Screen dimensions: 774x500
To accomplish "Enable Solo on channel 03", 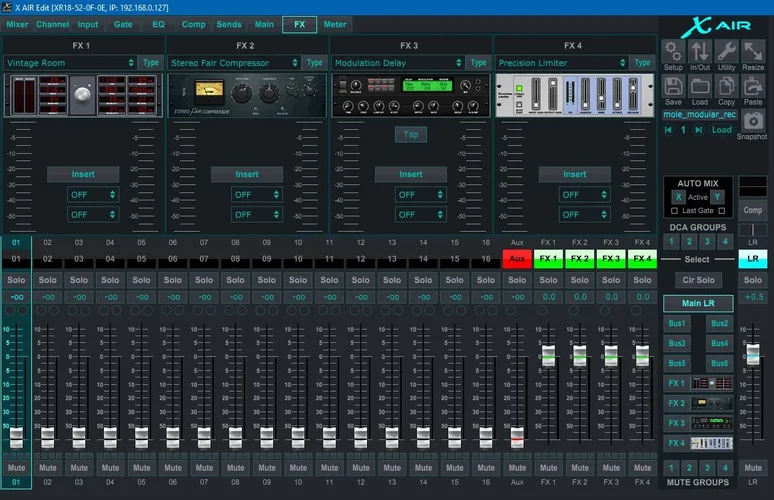I will point(78,280).
